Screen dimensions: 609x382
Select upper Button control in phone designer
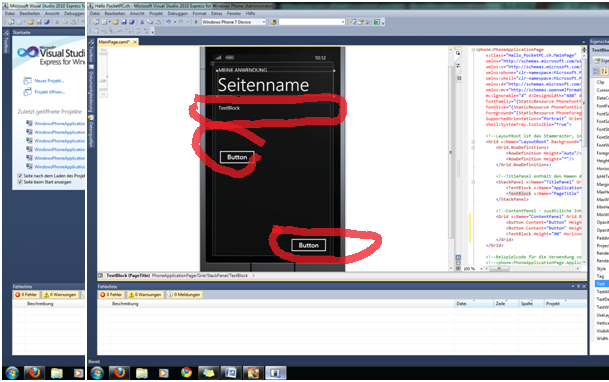[x=237, y=157]
